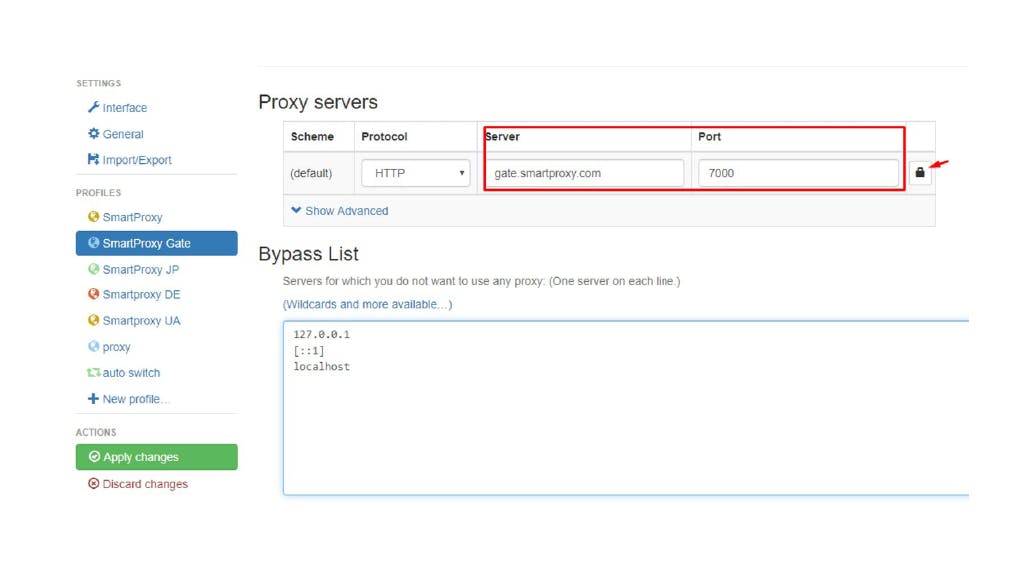1024x576 pixels.
Task: Click the localhost entry in bypass list
Action: click(x=321, y=366)
